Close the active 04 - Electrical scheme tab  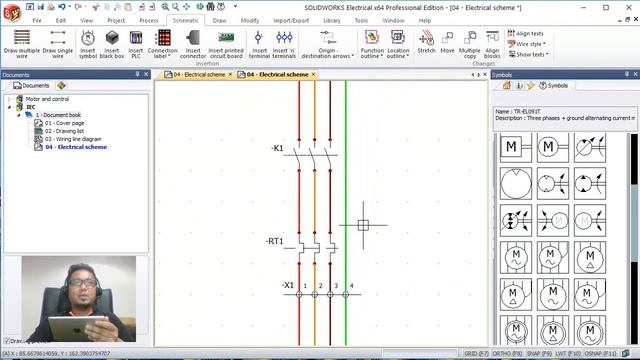point(313,74)
